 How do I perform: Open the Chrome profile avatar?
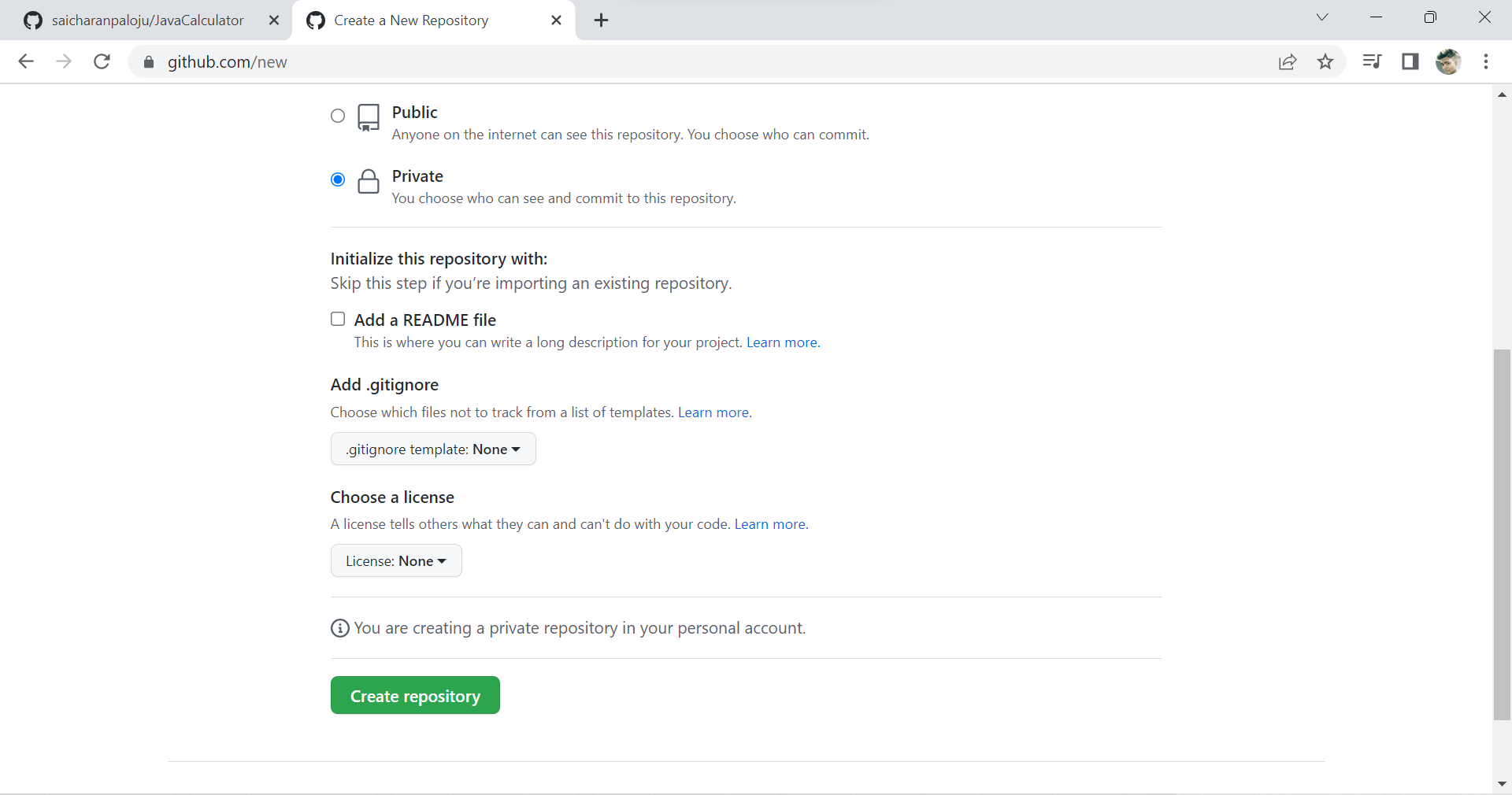click(x=1447, y=61)
